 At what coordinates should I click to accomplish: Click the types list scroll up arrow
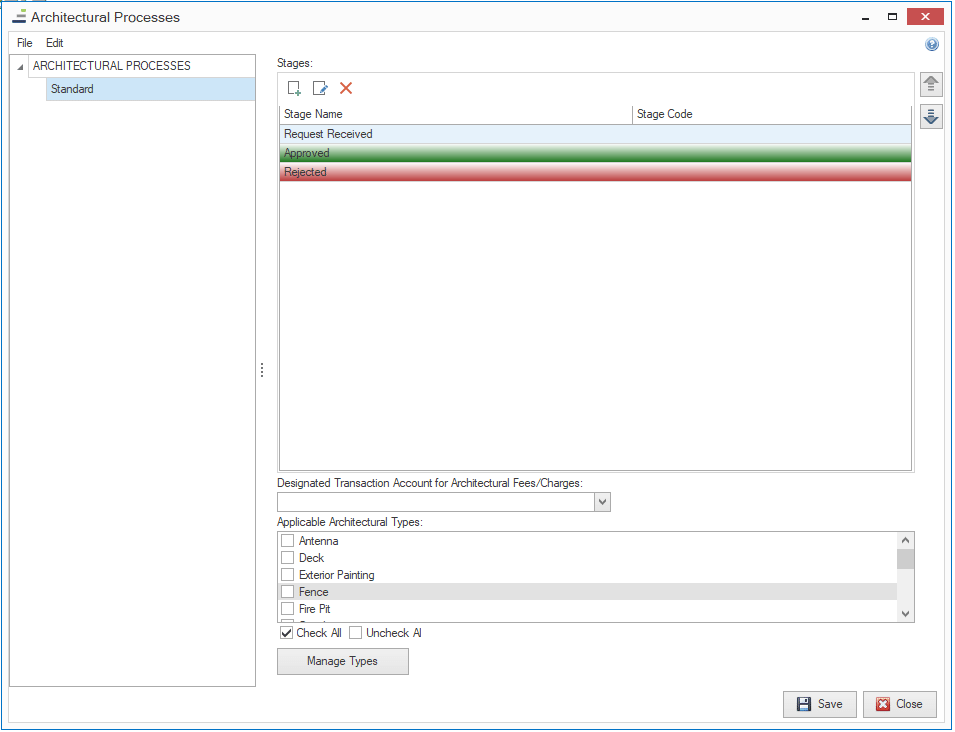tap(905, 540)
